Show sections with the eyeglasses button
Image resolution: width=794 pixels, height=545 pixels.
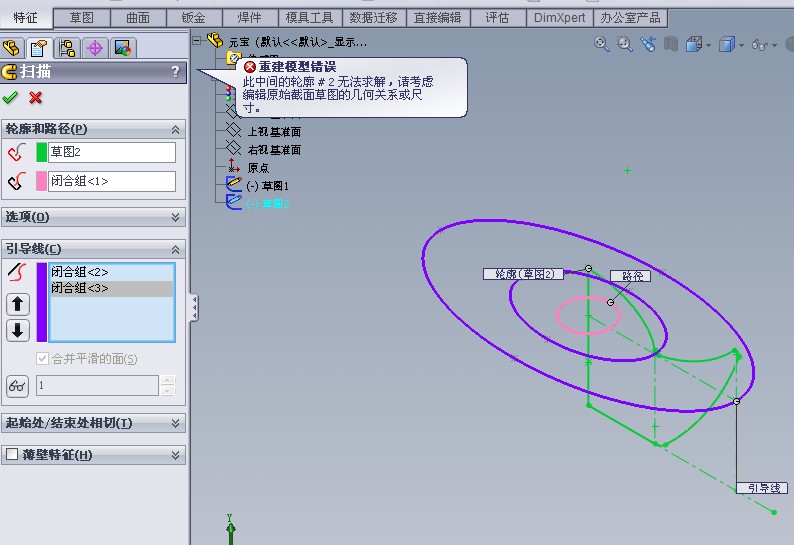coord(17,386)
